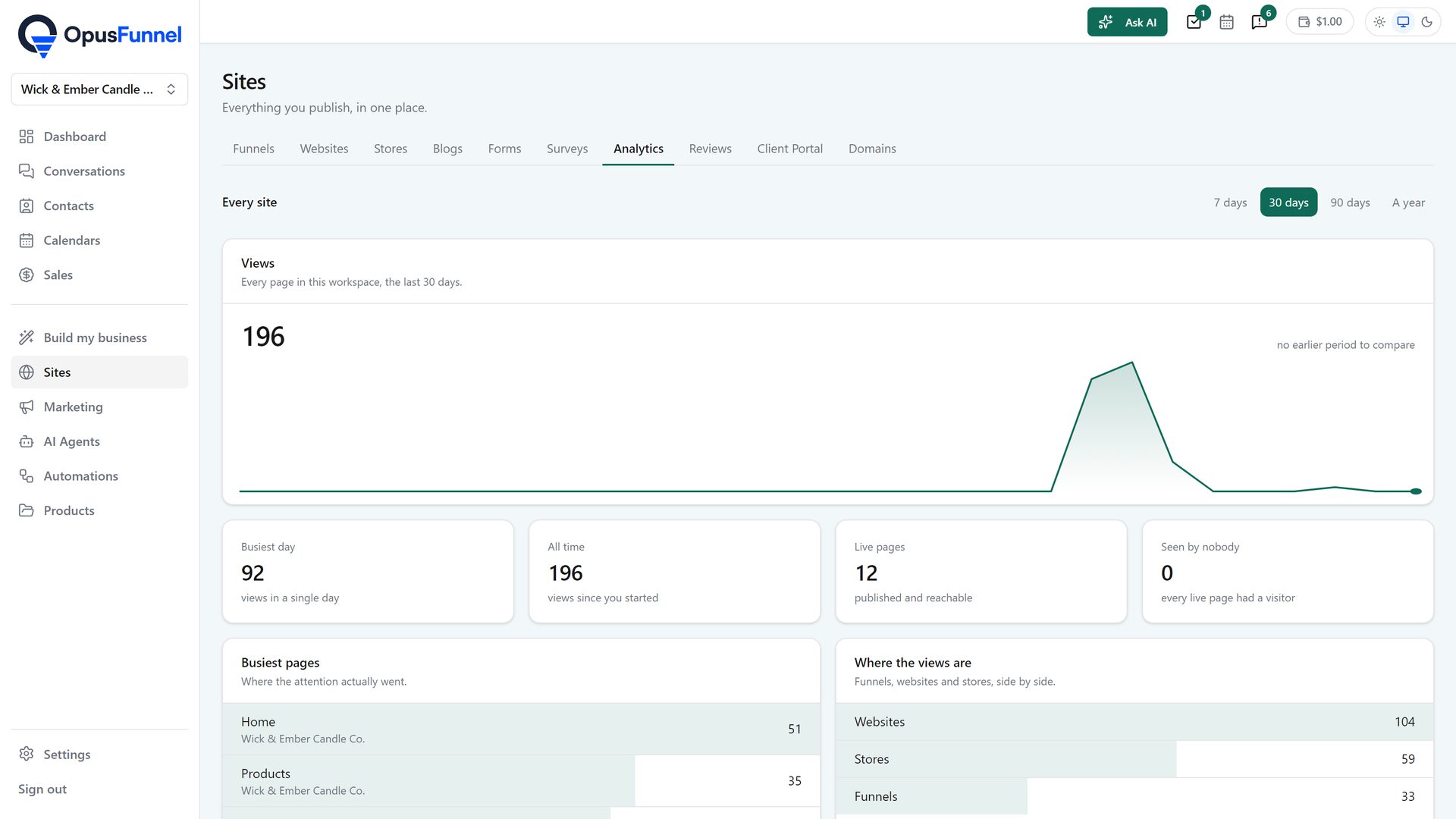Click the Sales dollar icon
The height and width of the screenshot is (819, 1456).
tap(27, 275)
